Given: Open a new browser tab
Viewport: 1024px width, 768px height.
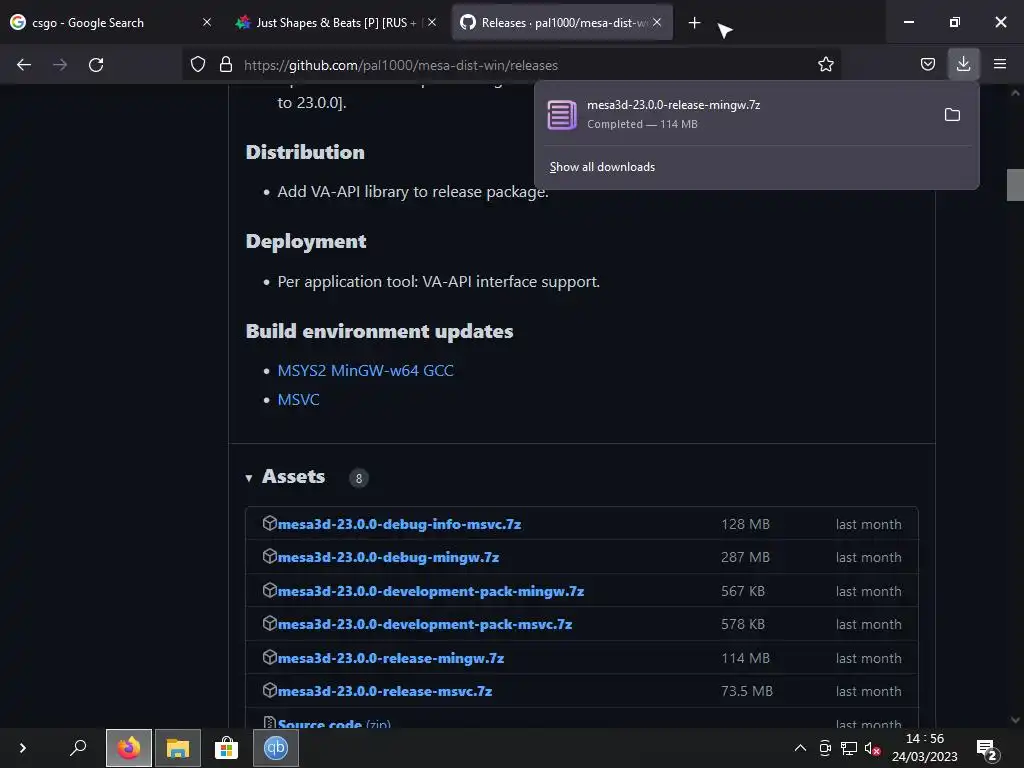Looking at the screenshot, I should tap(694, 23).
